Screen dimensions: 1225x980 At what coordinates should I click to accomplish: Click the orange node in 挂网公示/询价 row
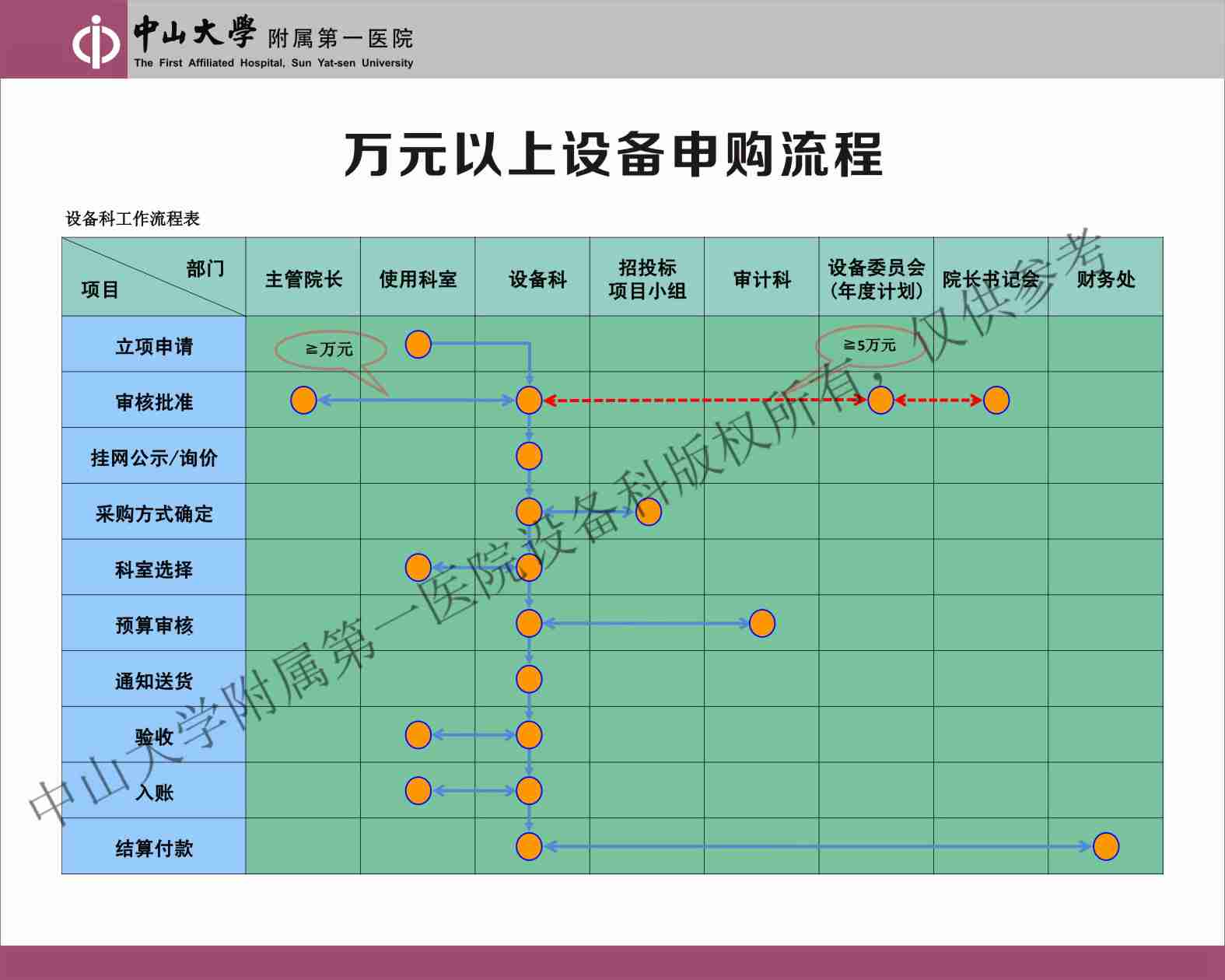(x=529, y=456)
